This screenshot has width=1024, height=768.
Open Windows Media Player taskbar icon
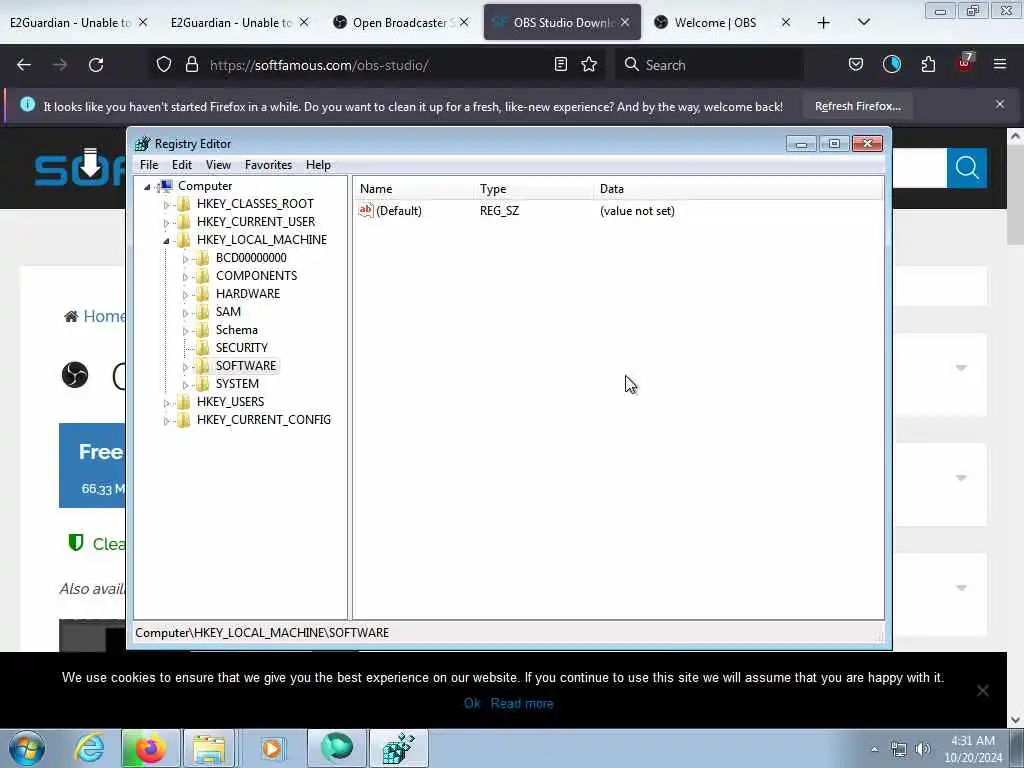coord(271,748)
